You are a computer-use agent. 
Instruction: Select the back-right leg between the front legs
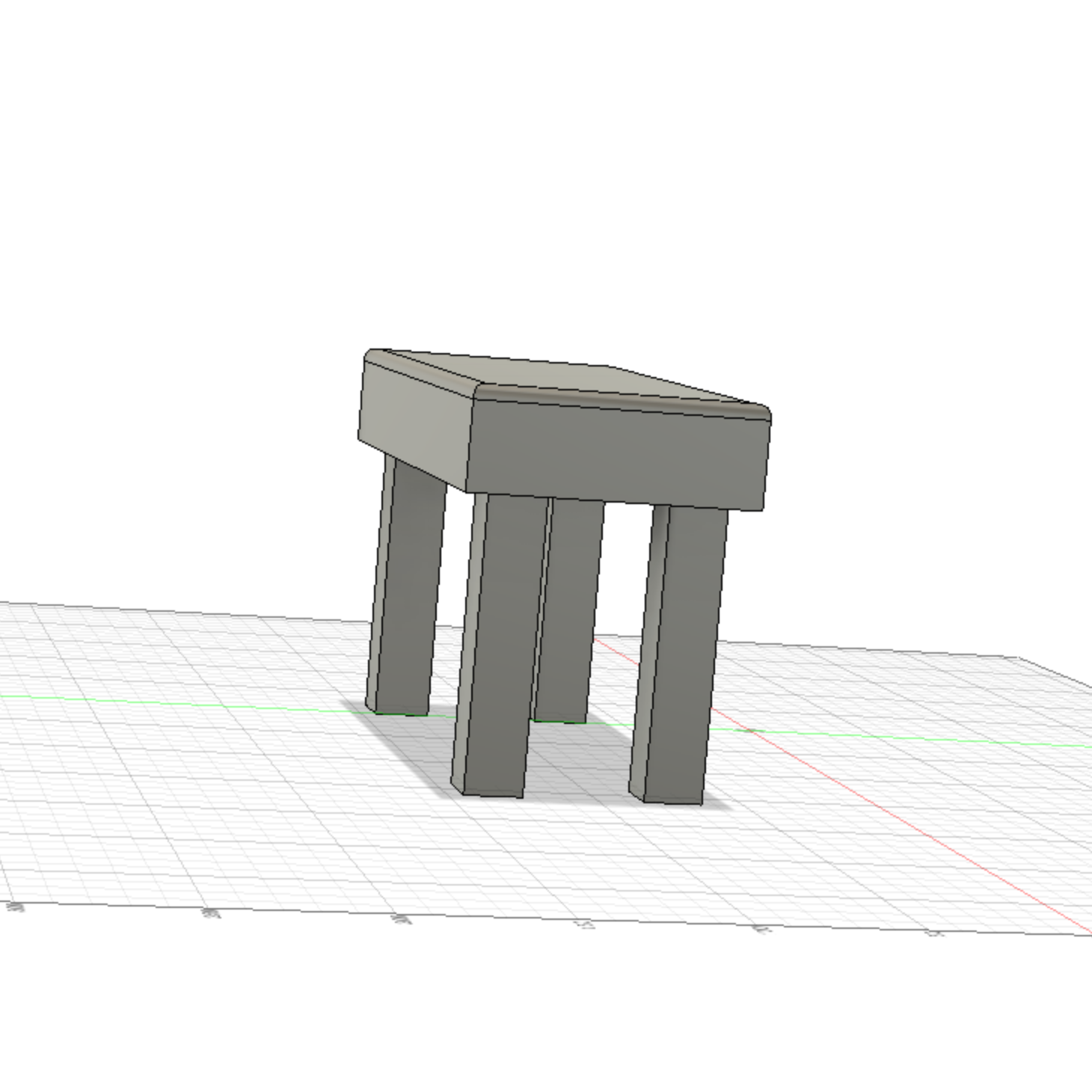tap(568, 610)
